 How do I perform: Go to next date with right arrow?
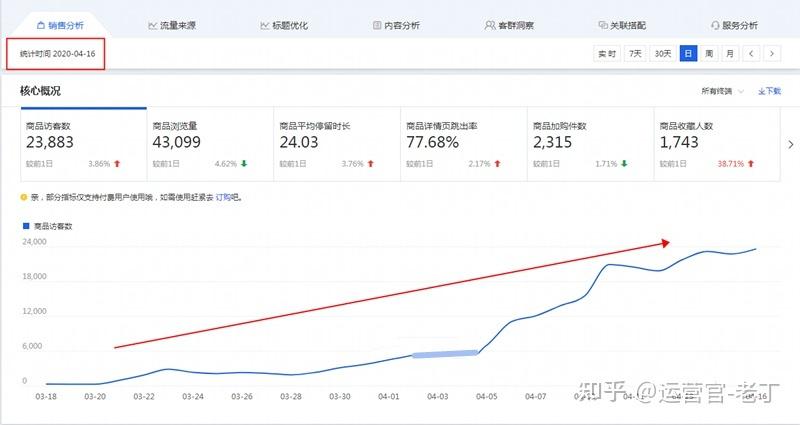point(772,54)
